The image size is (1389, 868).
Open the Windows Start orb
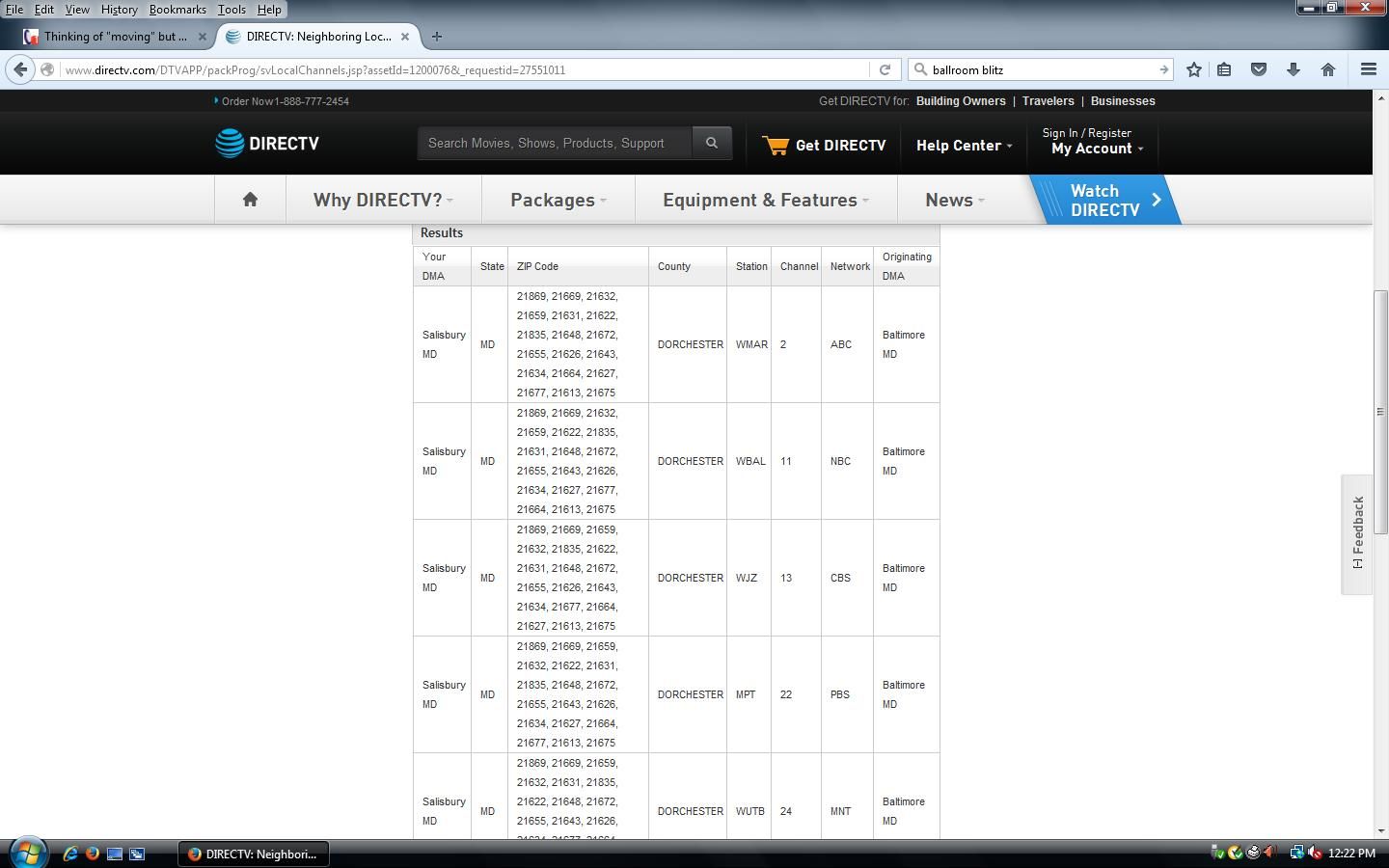pos(28,853)
